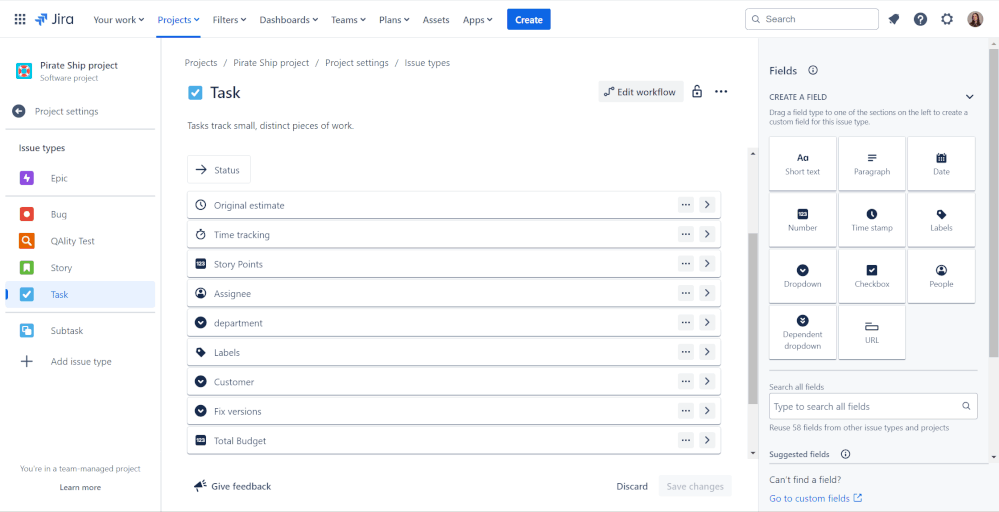999x512 pixels.
Task: Click the back arrow beside Project settings
Action: coord(18,111)
